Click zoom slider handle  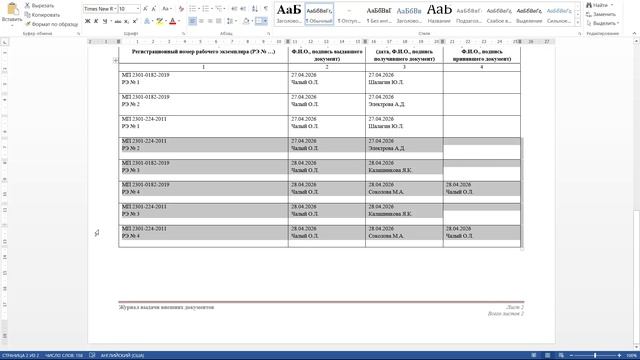click(x=595, y=356)
